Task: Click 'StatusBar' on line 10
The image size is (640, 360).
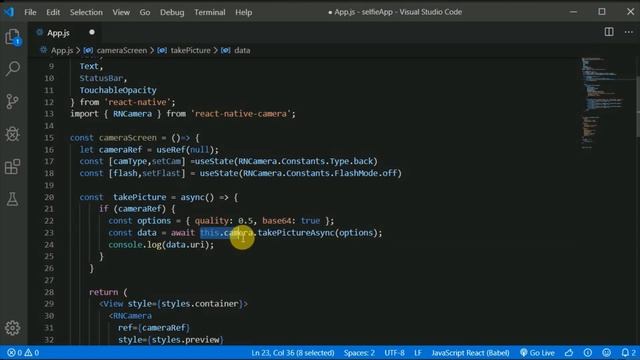Action: tap(101, 78)
